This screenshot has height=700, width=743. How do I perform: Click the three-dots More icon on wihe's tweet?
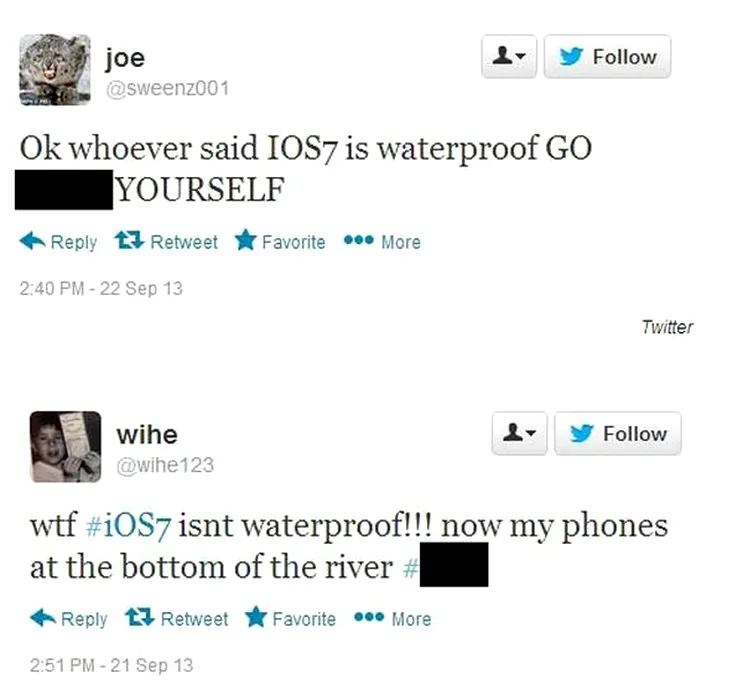click(369, 617)
